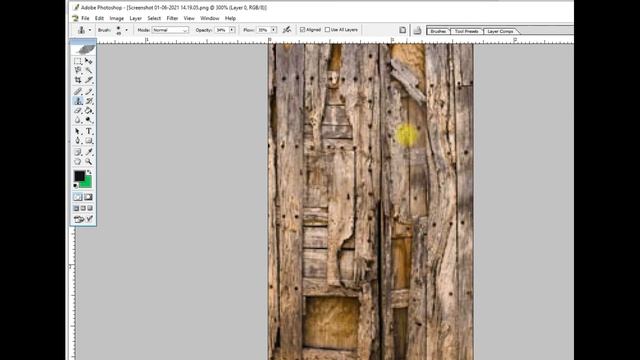The width and height of the screenshot is (640, 360).
Task: Select the Type tool
Action: (x=89, y=131)
